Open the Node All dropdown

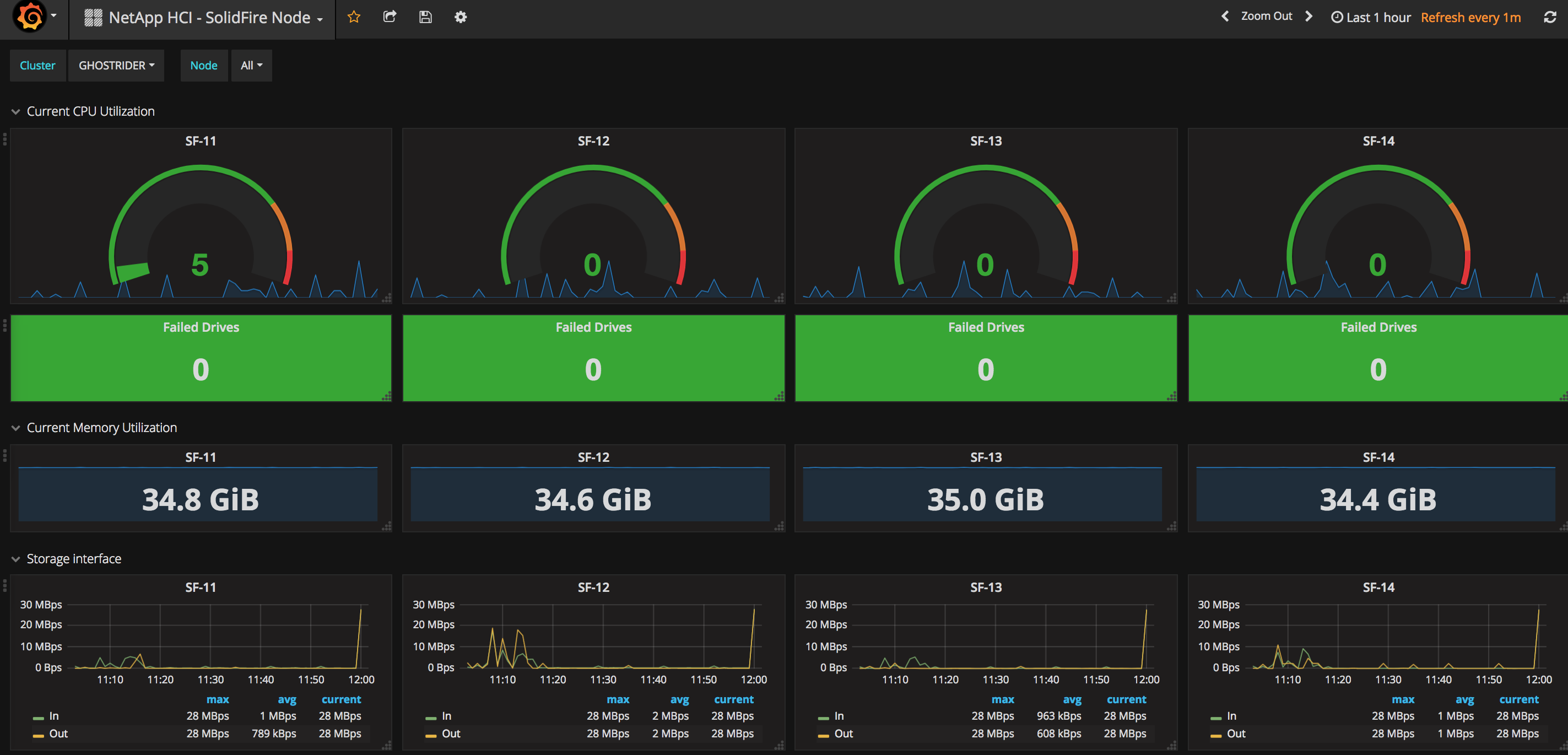click(x=251, y=65)
